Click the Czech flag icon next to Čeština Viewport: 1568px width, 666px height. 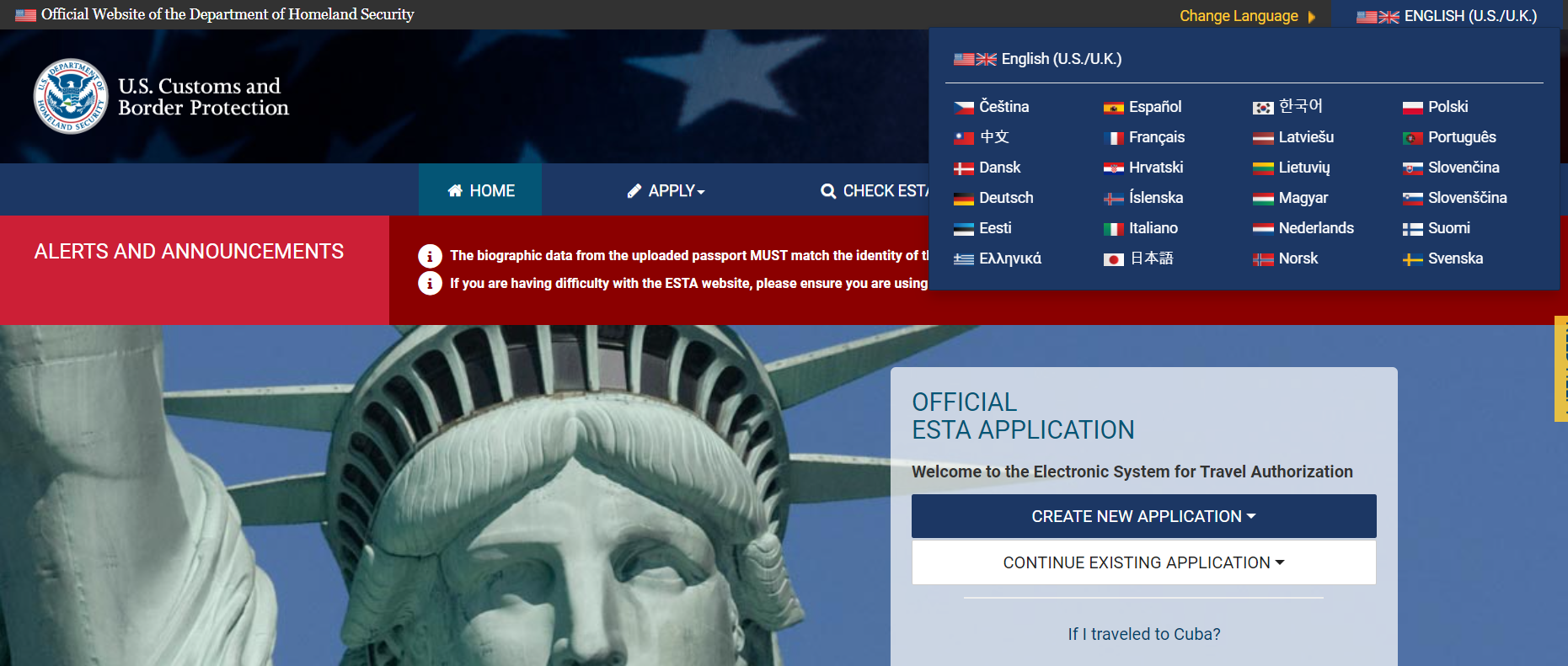964,108
